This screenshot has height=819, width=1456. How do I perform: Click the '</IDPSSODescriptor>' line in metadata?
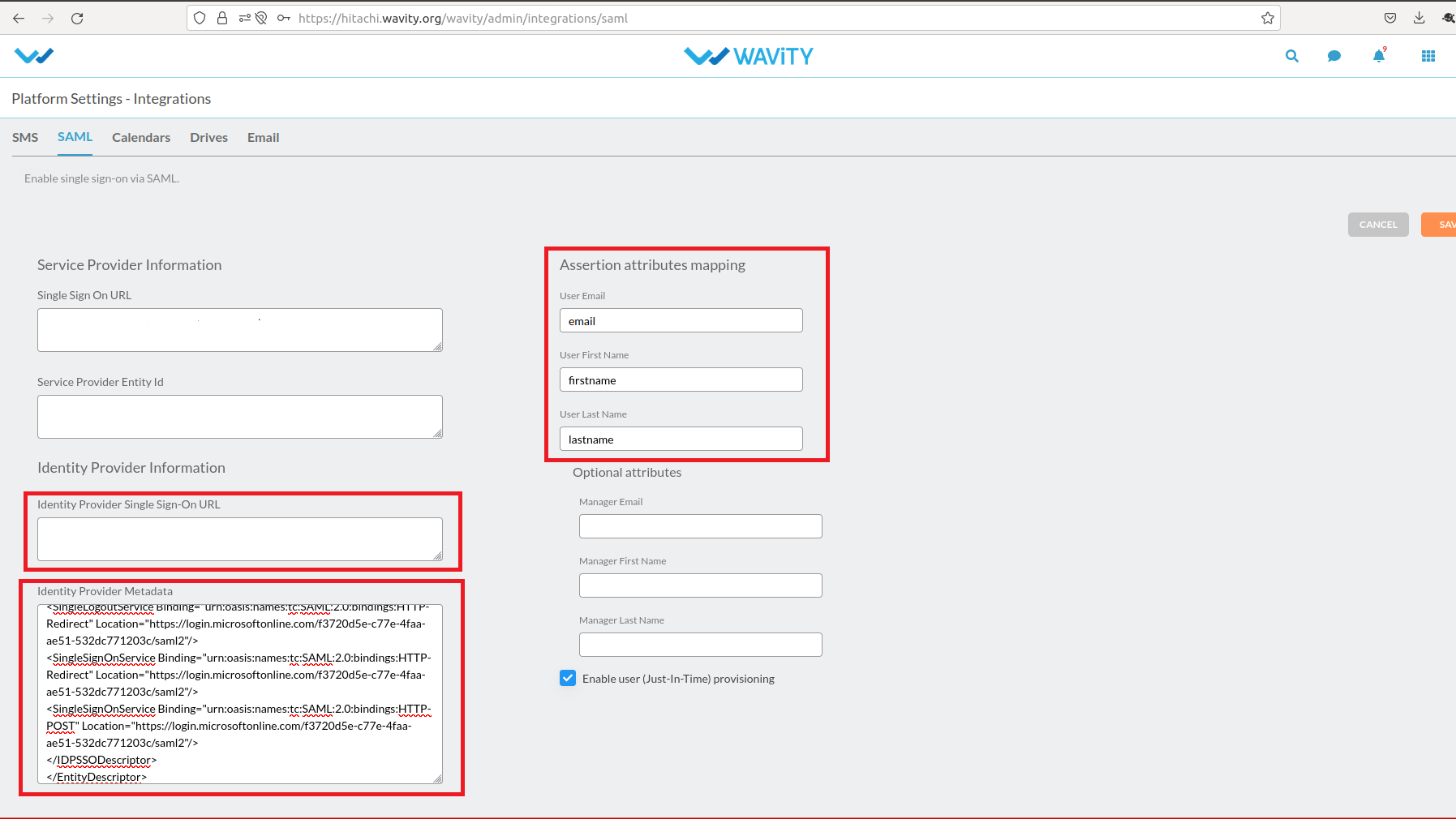tap(101, 760)
